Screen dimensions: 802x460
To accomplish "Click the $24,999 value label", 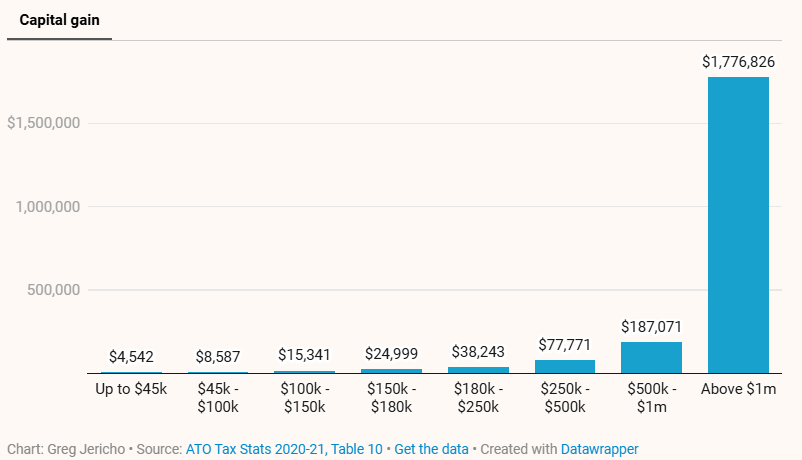I will [x=391, y=354].
